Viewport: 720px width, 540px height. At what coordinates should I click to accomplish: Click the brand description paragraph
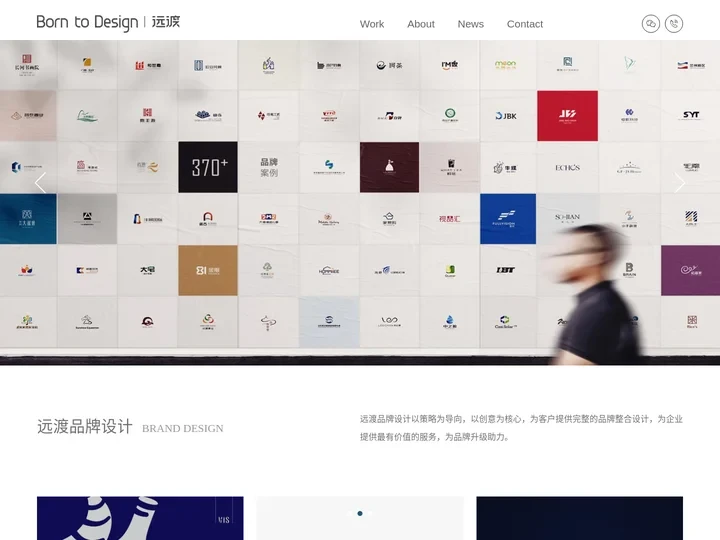pyautogui.click(x=521, y=428)
